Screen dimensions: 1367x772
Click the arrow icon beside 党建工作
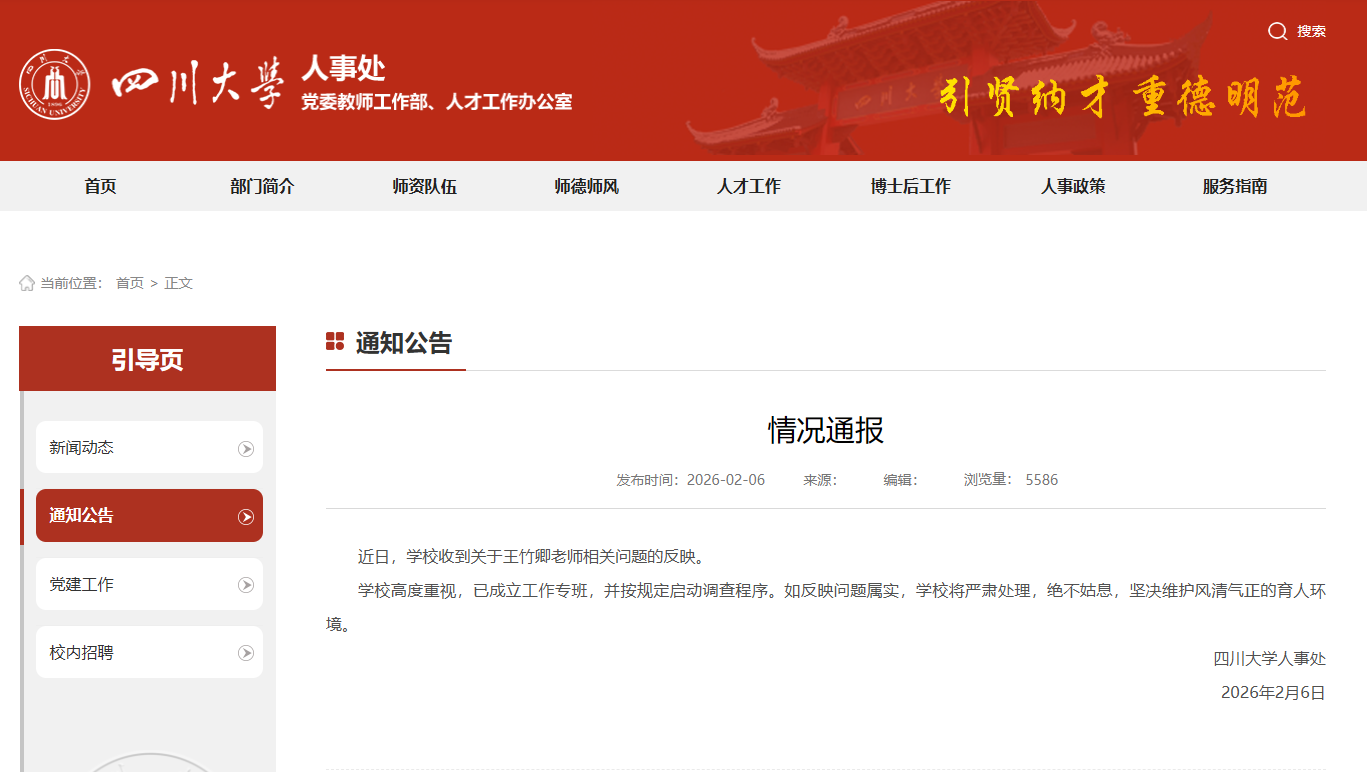click(x=246, y=585)
